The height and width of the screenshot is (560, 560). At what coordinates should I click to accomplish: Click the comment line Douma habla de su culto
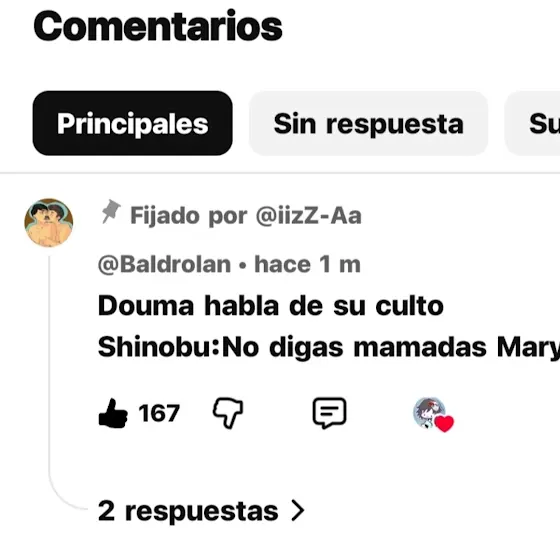point(270,306)
